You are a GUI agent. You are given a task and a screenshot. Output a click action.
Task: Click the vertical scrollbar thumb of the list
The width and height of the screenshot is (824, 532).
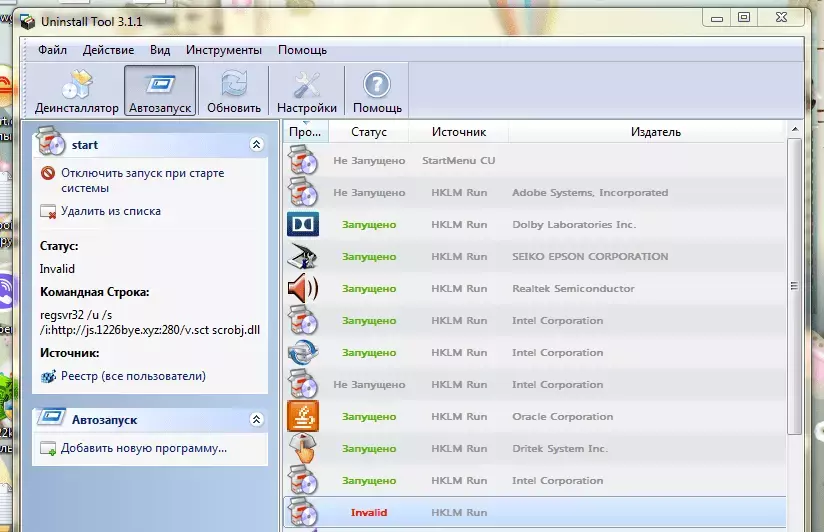[x=794, y=287]
